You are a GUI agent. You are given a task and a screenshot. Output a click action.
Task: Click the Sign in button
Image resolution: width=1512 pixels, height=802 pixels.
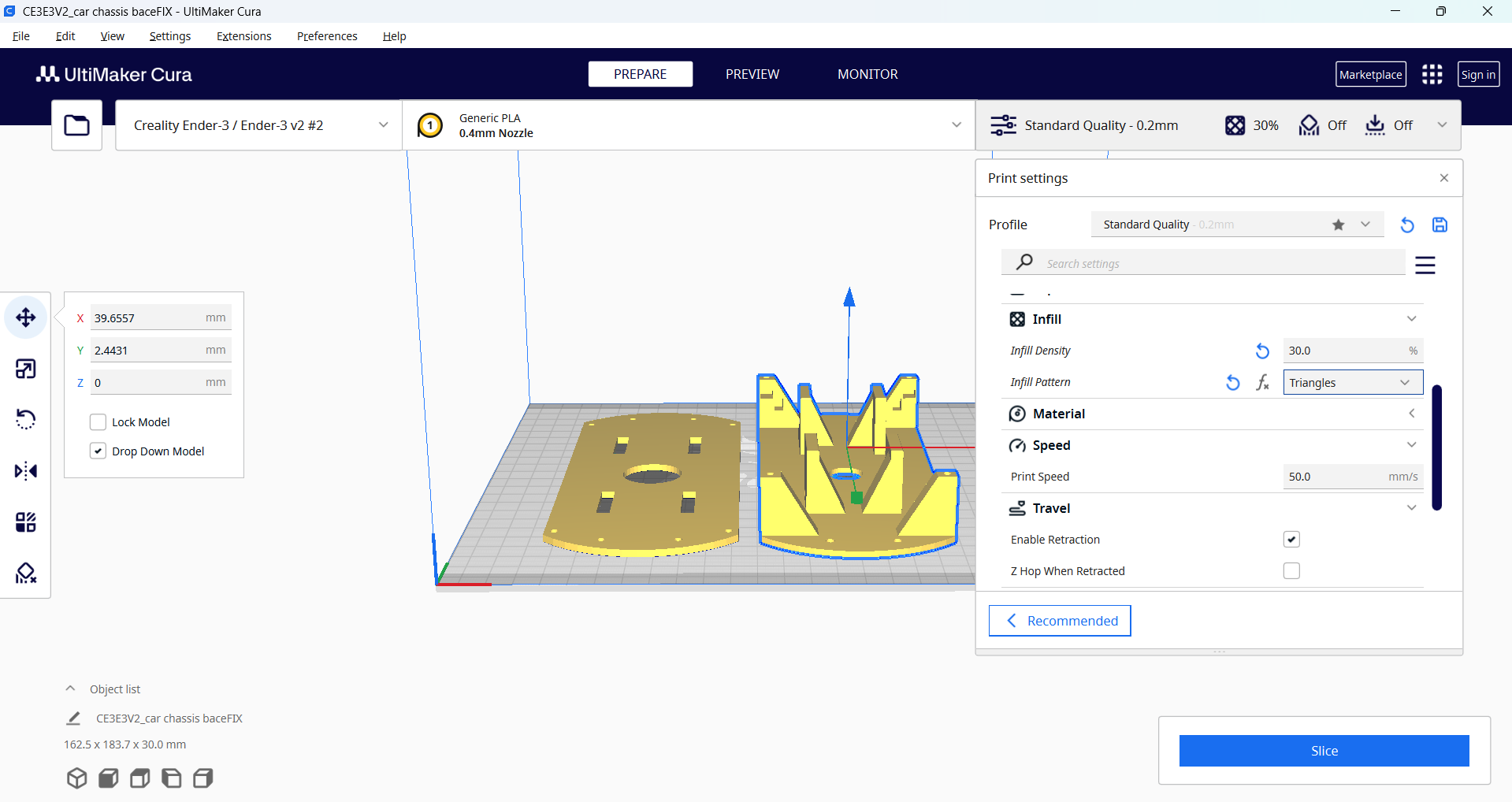[x=1478, y=75]
